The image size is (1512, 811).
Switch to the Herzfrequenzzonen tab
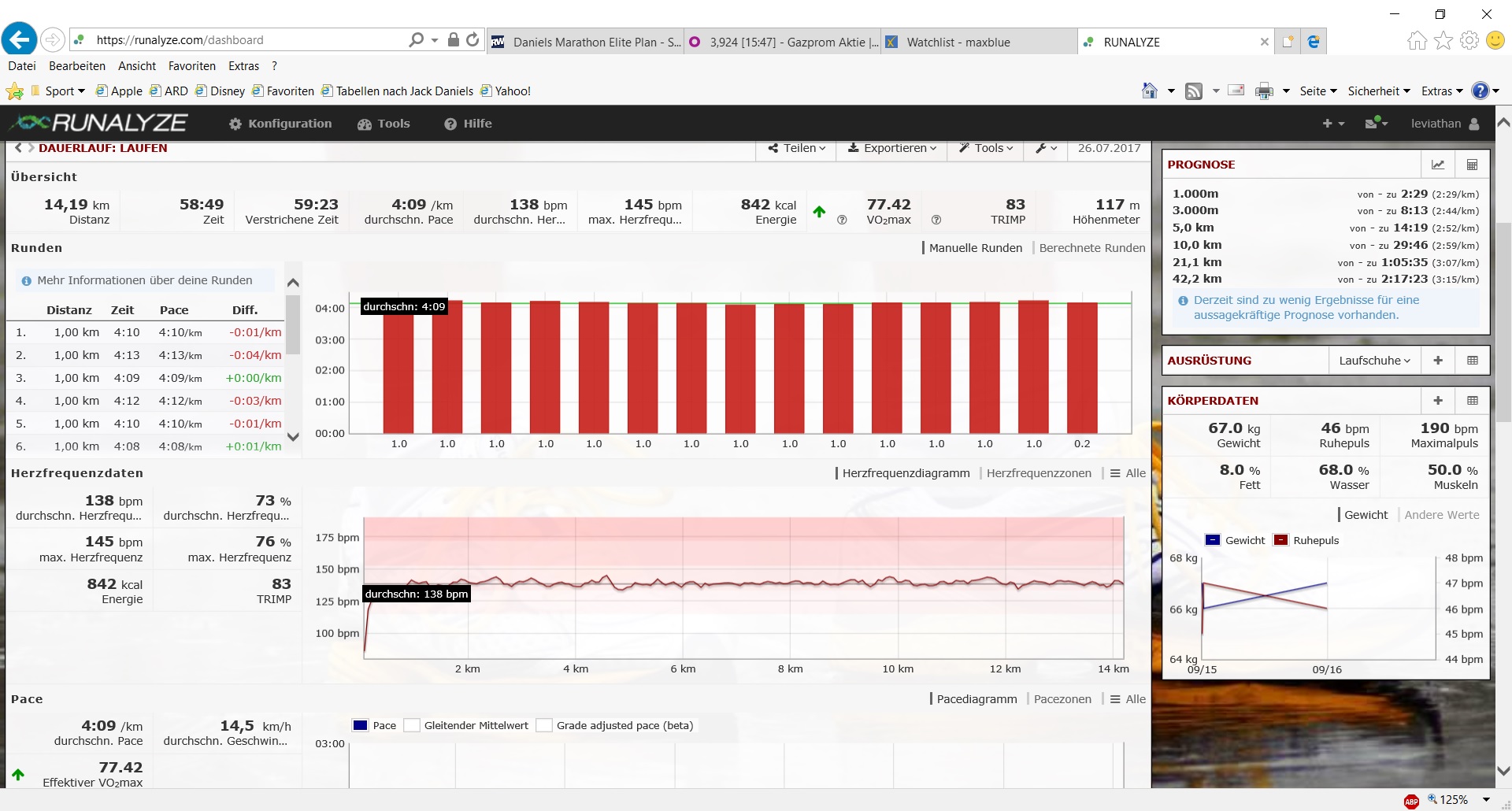click(1039, 473)
